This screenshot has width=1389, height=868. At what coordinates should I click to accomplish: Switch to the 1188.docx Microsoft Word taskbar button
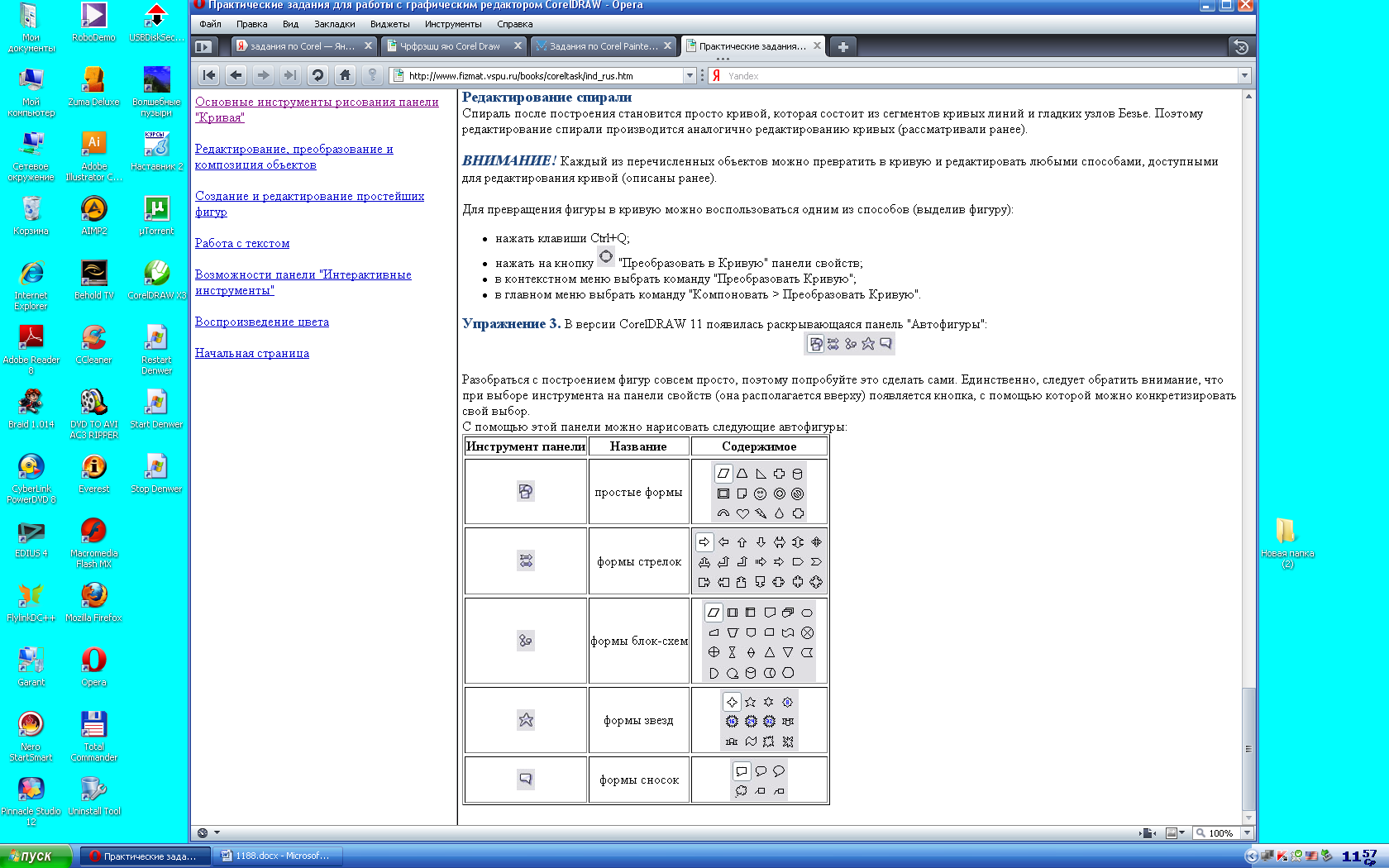pos(278,856)
